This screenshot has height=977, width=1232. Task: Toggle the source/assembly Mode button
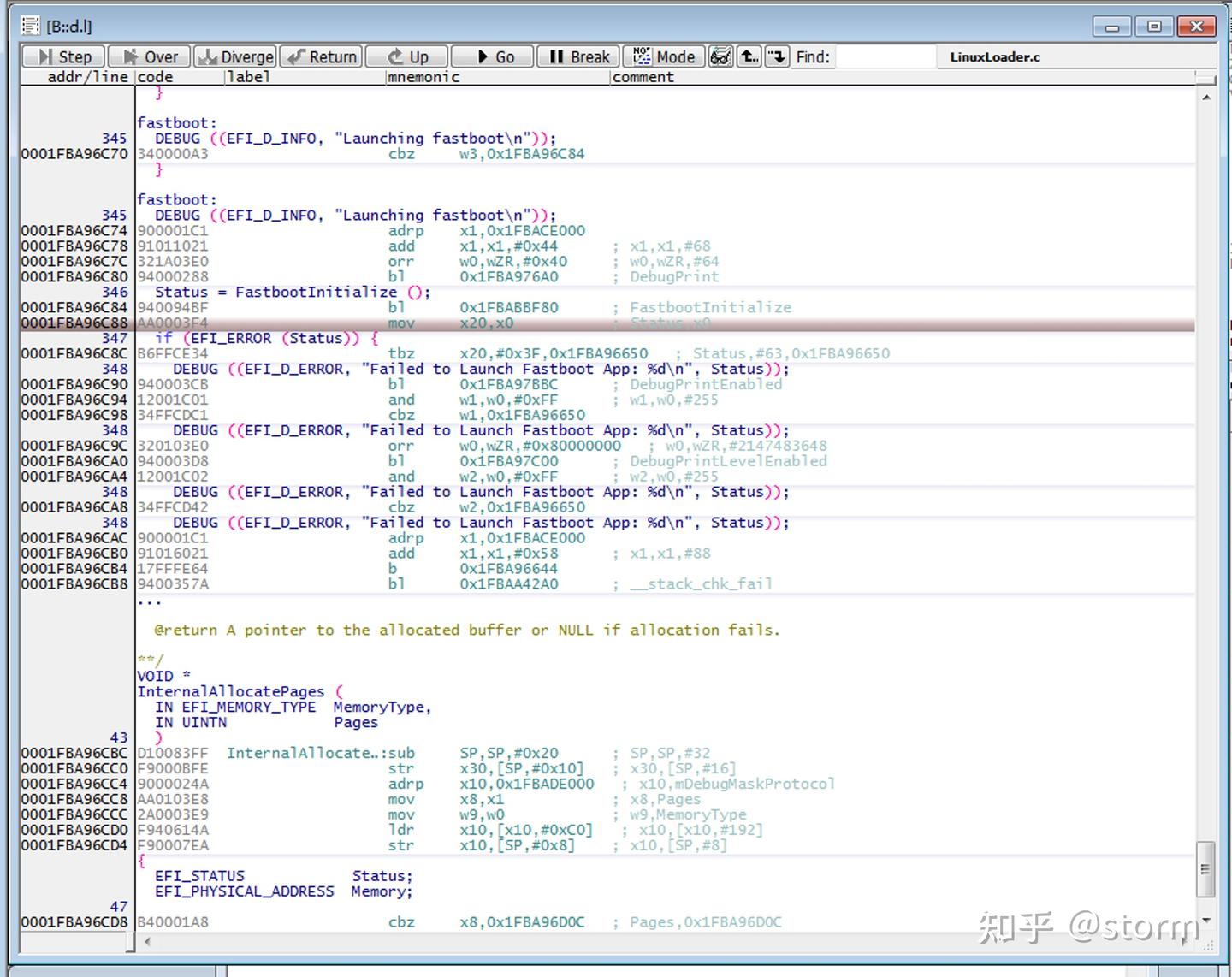[664, 56]
